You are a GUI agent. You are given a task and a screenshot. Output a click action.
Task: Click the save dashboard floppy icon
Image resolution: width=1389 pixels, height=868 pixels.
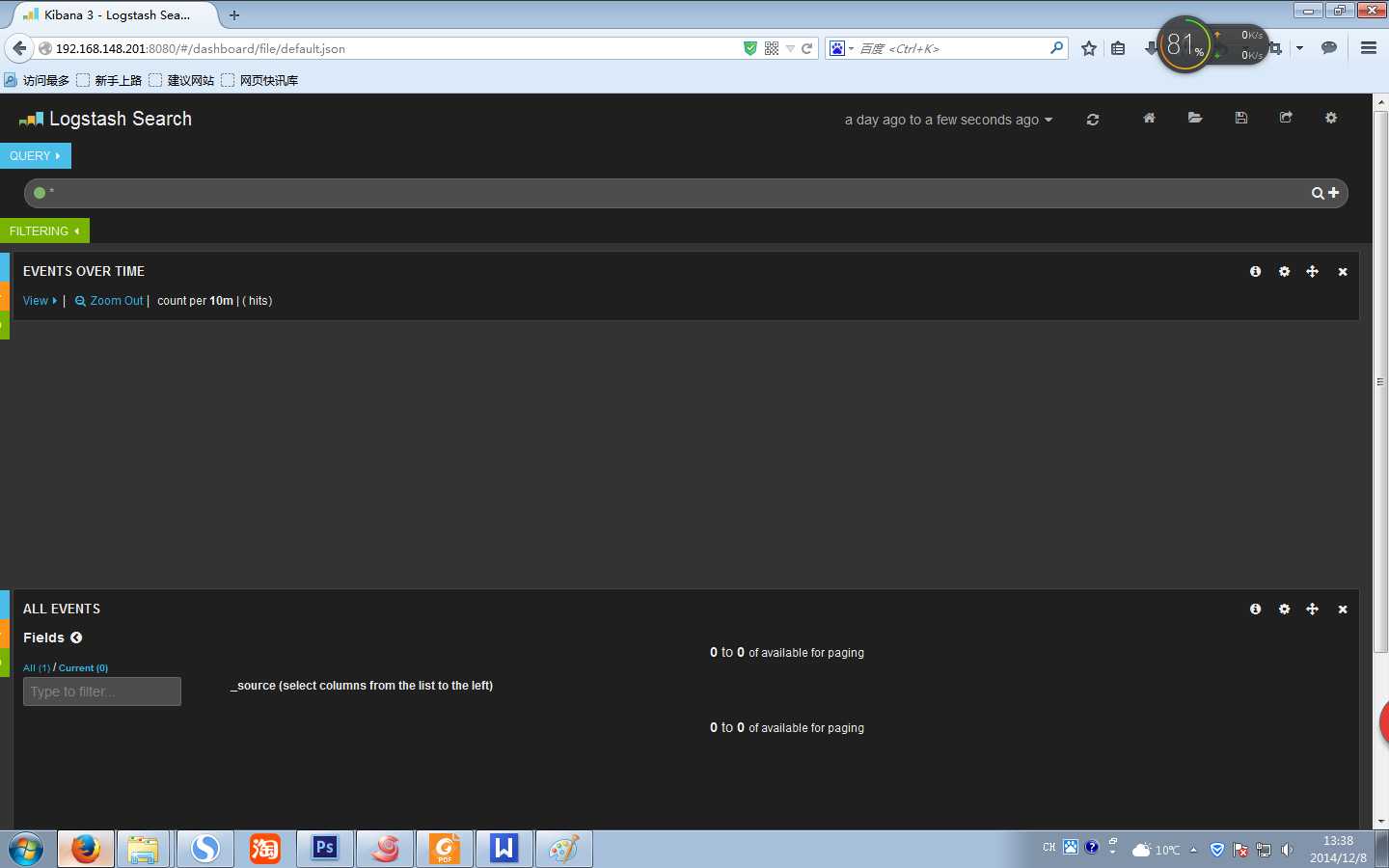[x=1241, y=118]
